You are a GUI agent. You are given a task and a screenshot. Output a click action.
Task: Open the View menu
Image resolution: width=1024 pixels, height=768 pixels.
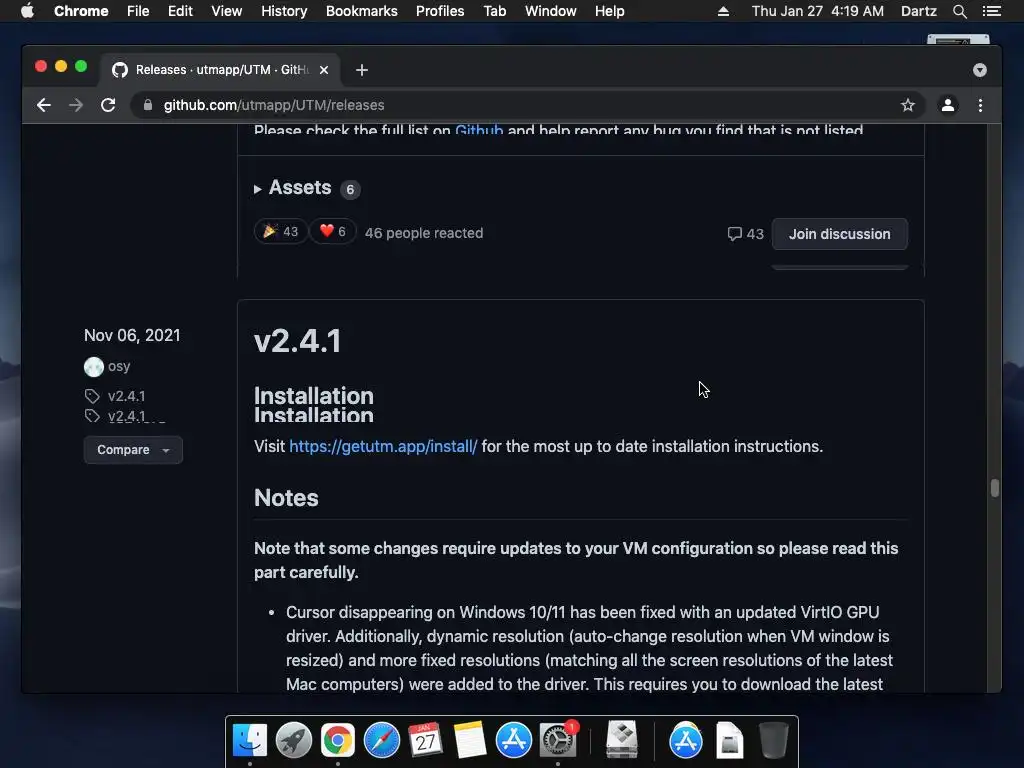227,11
